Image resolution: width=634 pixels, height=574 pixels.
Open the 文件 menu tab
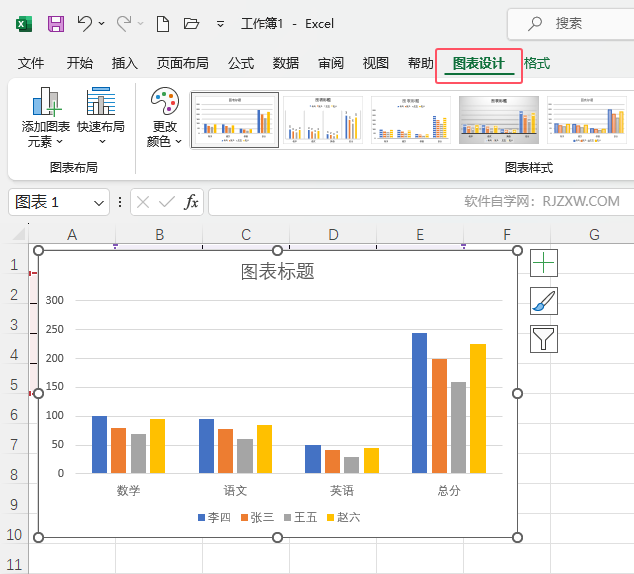point(31,63)
